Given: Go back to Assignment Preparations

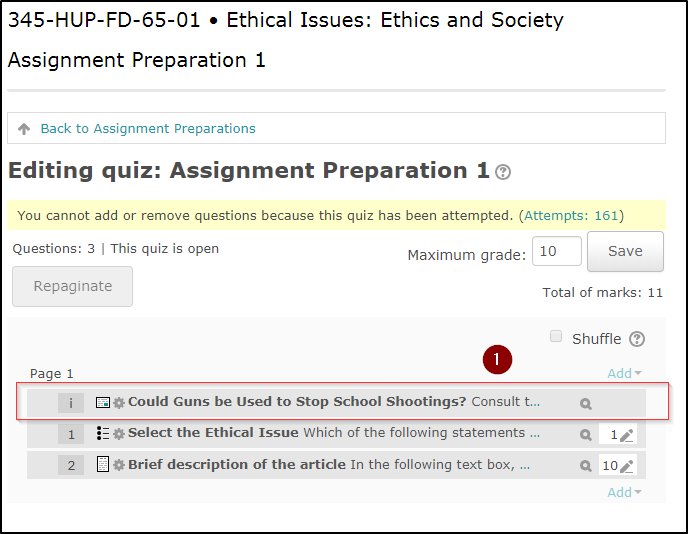Looking at the screenshot, I should pyautogui.click(x=147, y=129).
